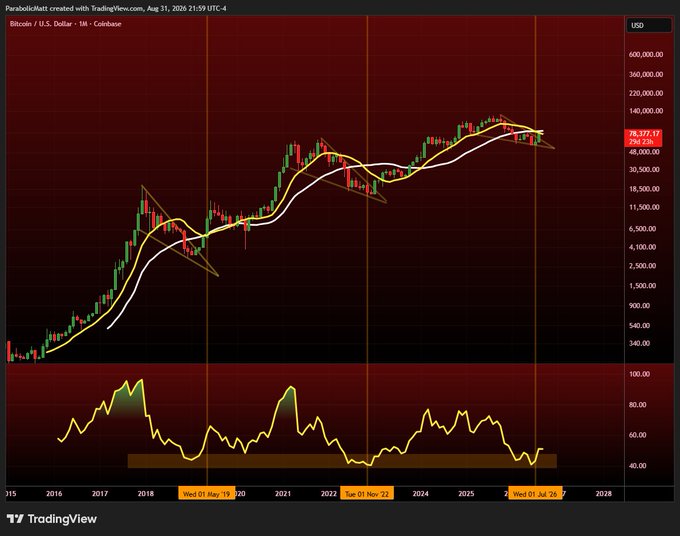Viewport: 680px width, 536px height.
Task: Click the 4,100.00 price axis label
Action: click(x=642, y=247)
